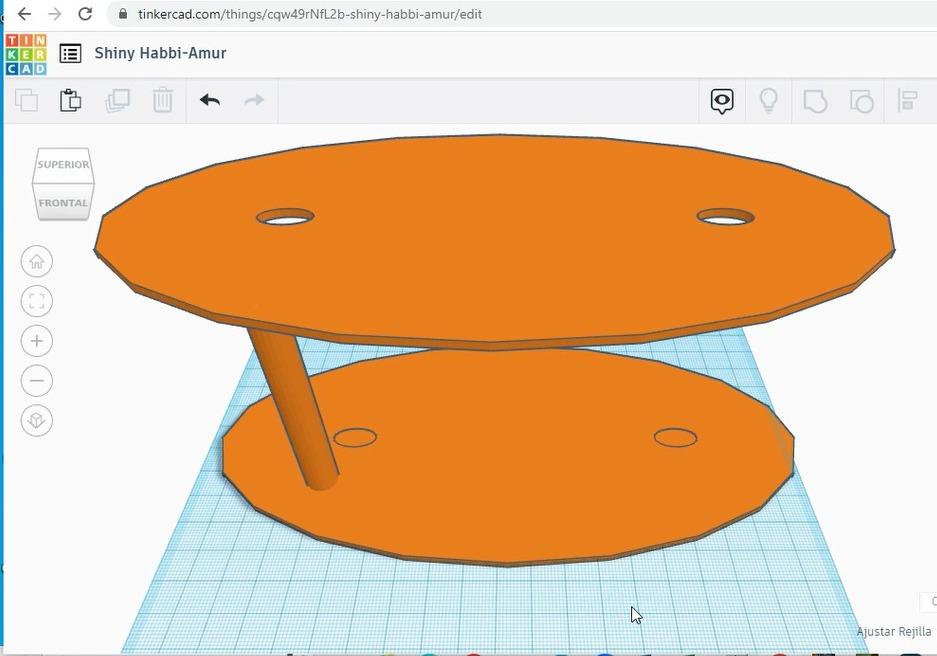The height and width of the screenshot is (656, 937).
Task: Click the Duplicate and repeat icon
Action: [x=118, y=100]
